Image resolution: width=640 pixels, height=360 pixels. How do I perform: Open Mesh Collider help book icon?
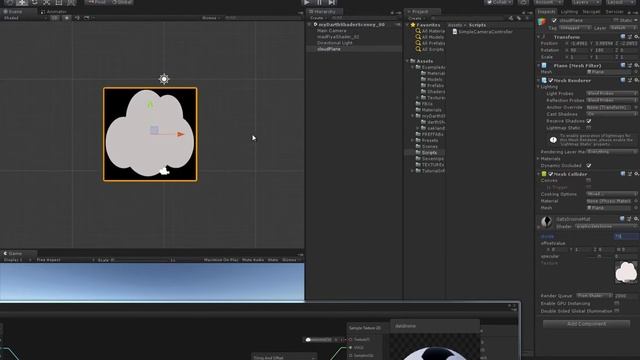pyautogui.click(x=623, y=174)
